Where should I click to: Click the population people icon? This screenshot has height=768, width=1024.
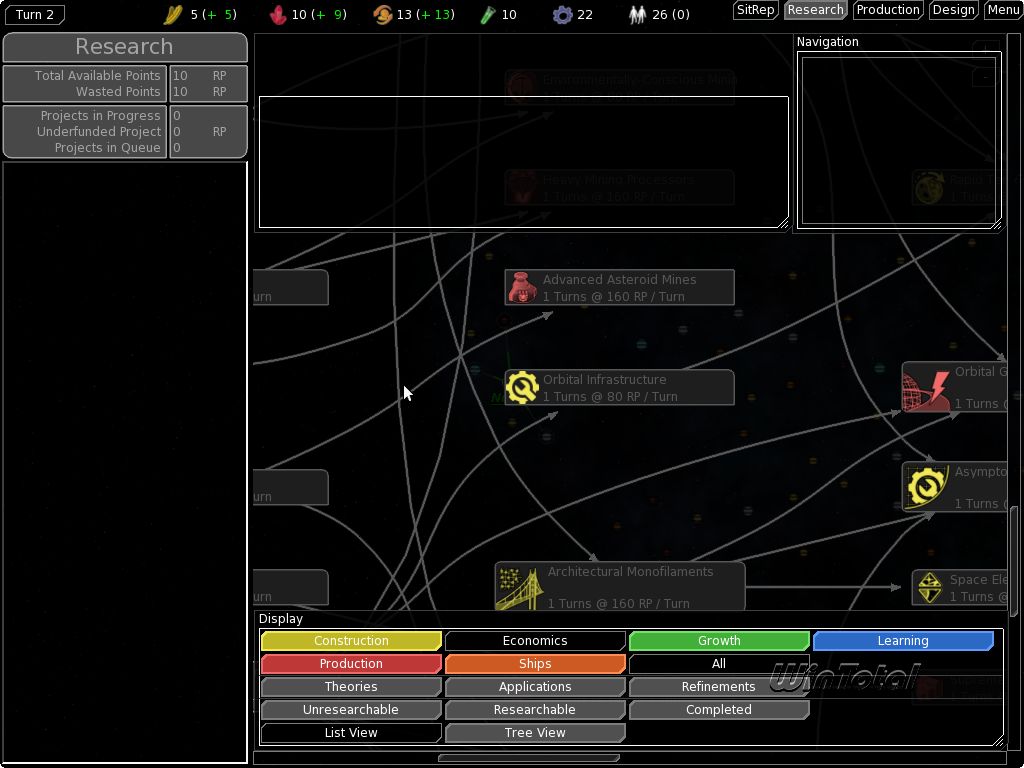[637, 14]
